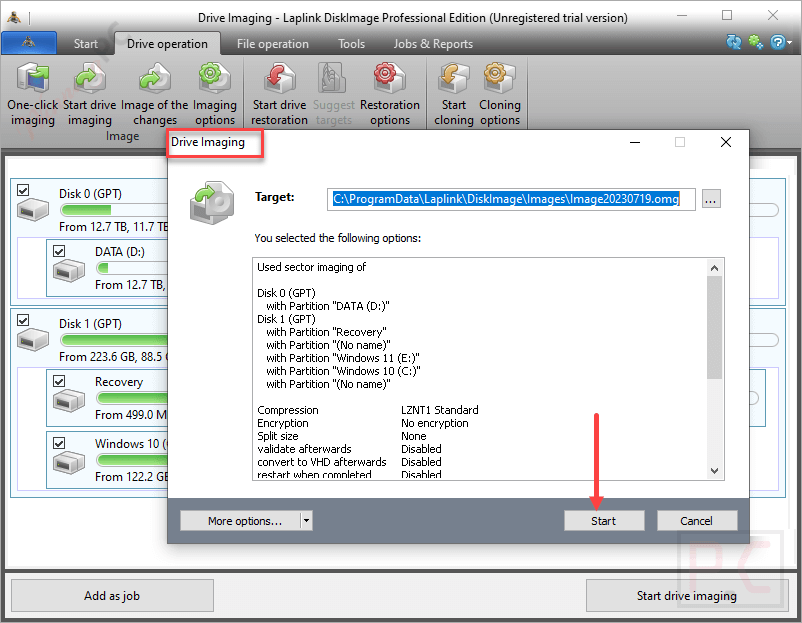The image size is (802, 623).
Task: Click the Windows 10 partition drive icon
Action: click(x=69, y=462)
